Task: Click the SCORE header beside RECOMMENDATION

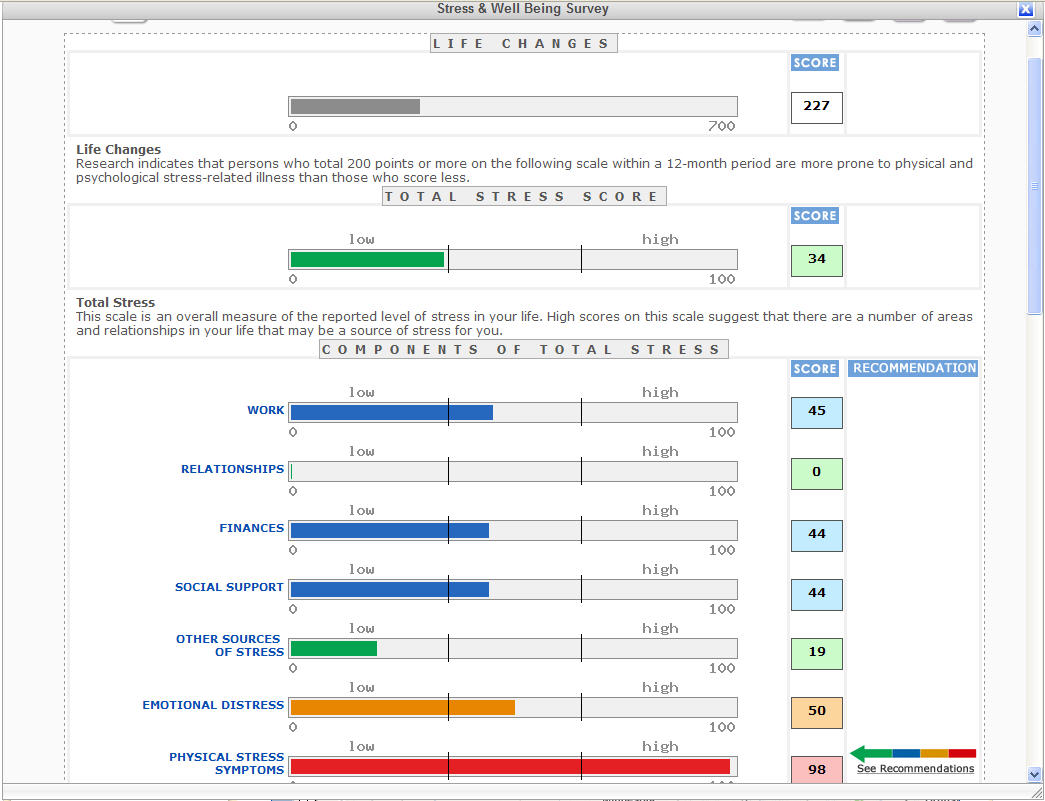Action: click(814, 369)
